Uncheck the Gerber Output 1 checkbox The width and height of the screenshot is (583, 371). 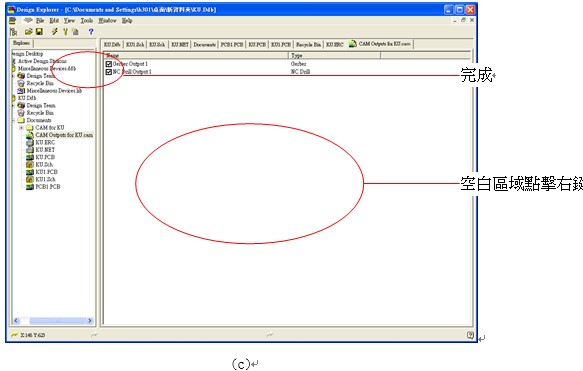[x=109, y=64]
